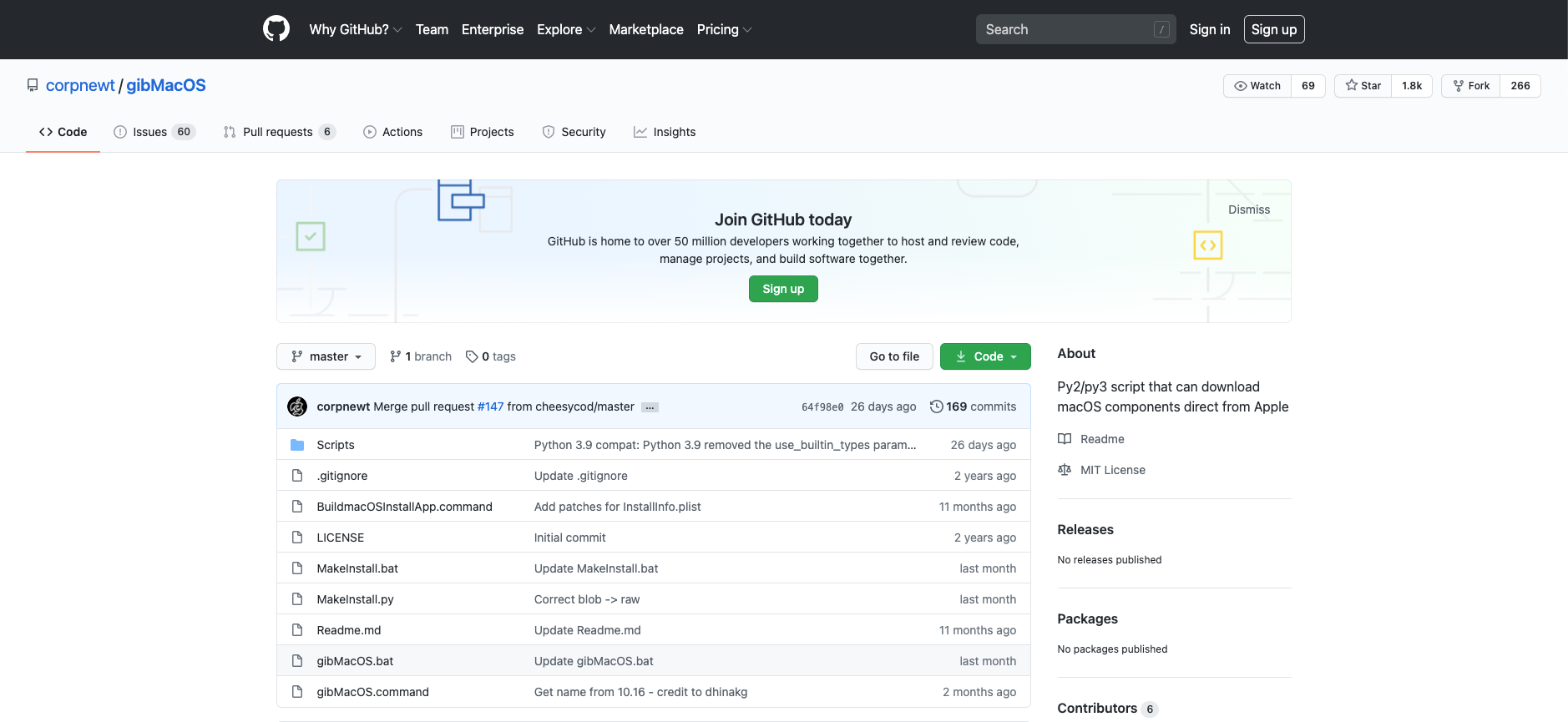Expand the Why GitHub? menu
1568x722 pixels.
[x=356, y=29]
